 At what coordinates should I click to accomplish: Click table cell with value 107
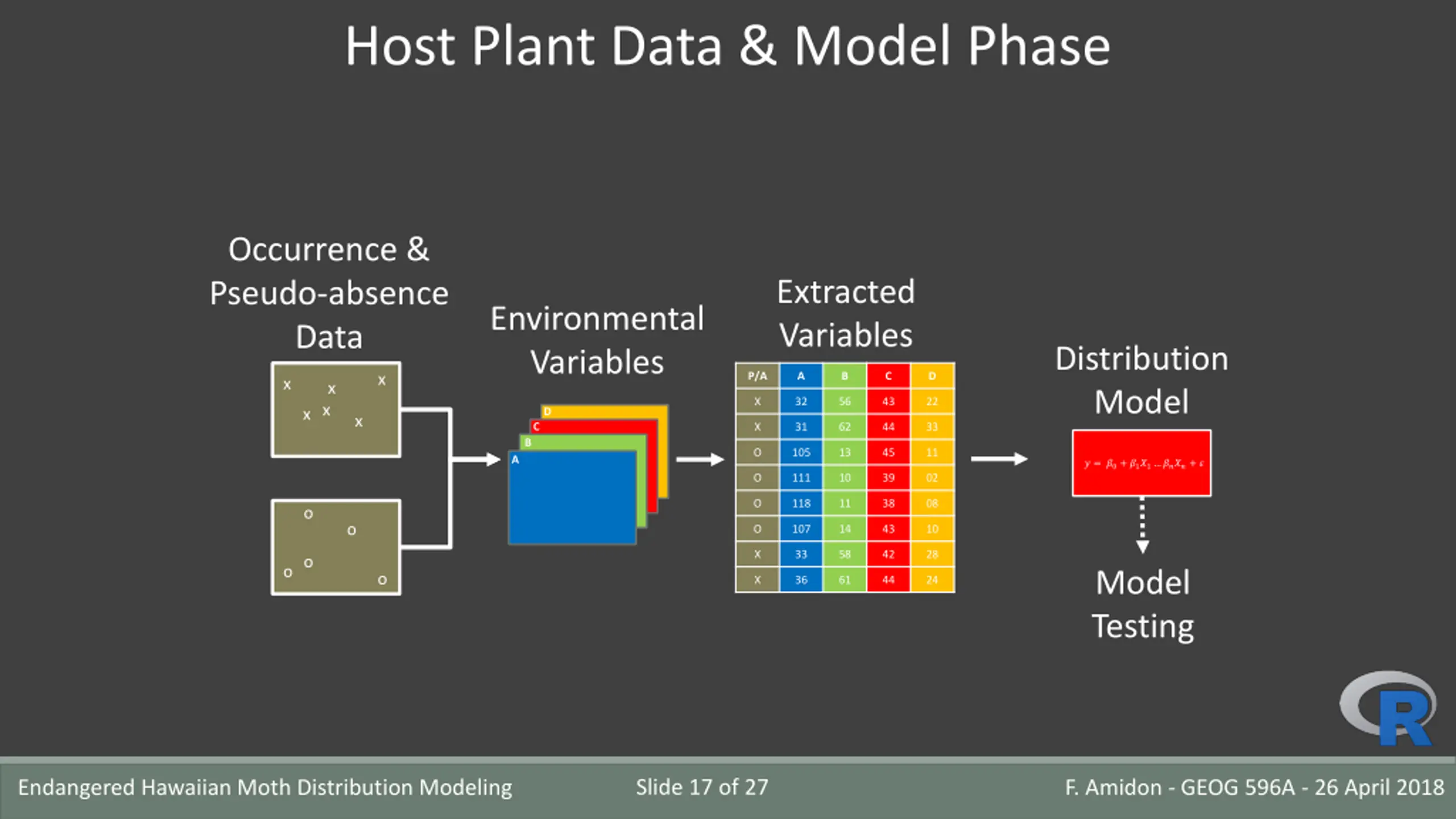click(801, 530)
